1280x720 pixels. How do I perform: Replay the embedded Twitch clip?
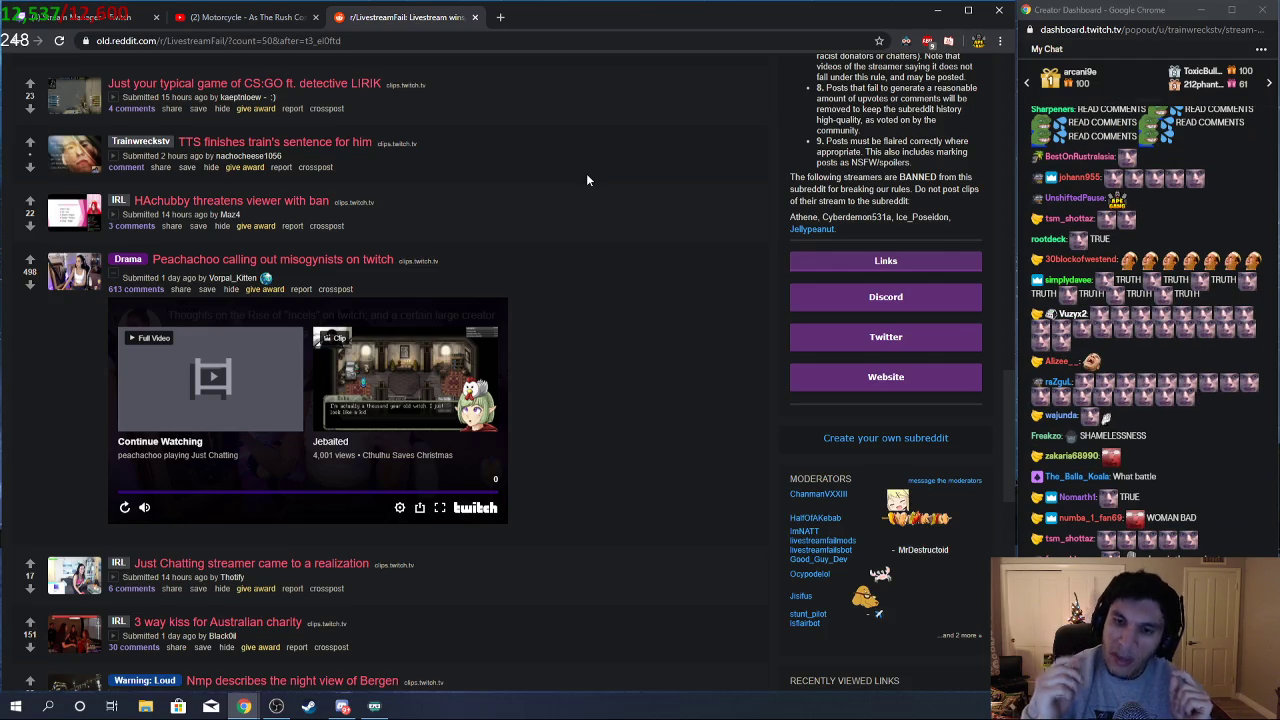(125, 508)
